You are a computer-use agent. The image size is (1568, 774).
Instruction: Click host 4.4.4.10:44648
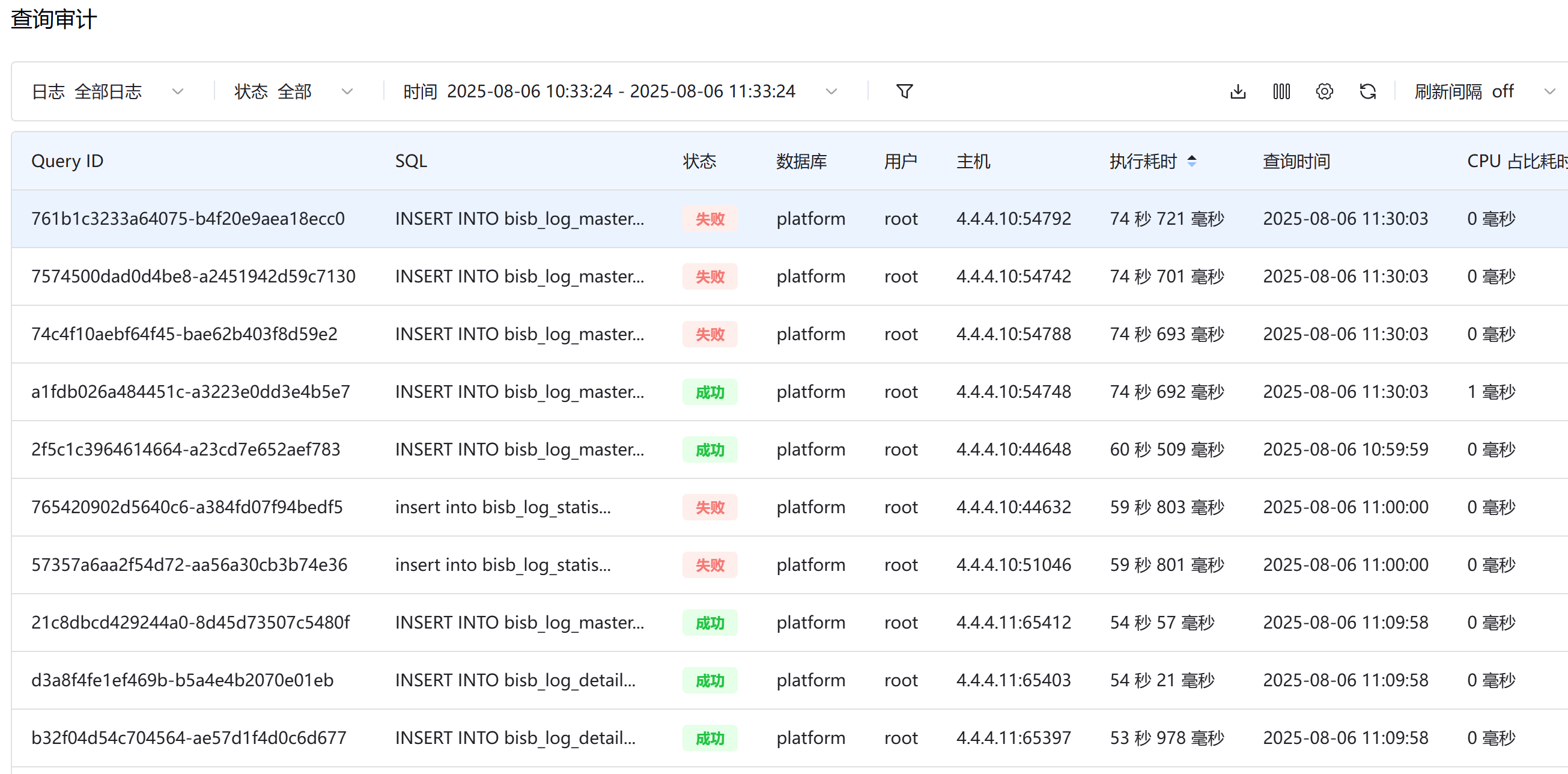click(1013, 449)
